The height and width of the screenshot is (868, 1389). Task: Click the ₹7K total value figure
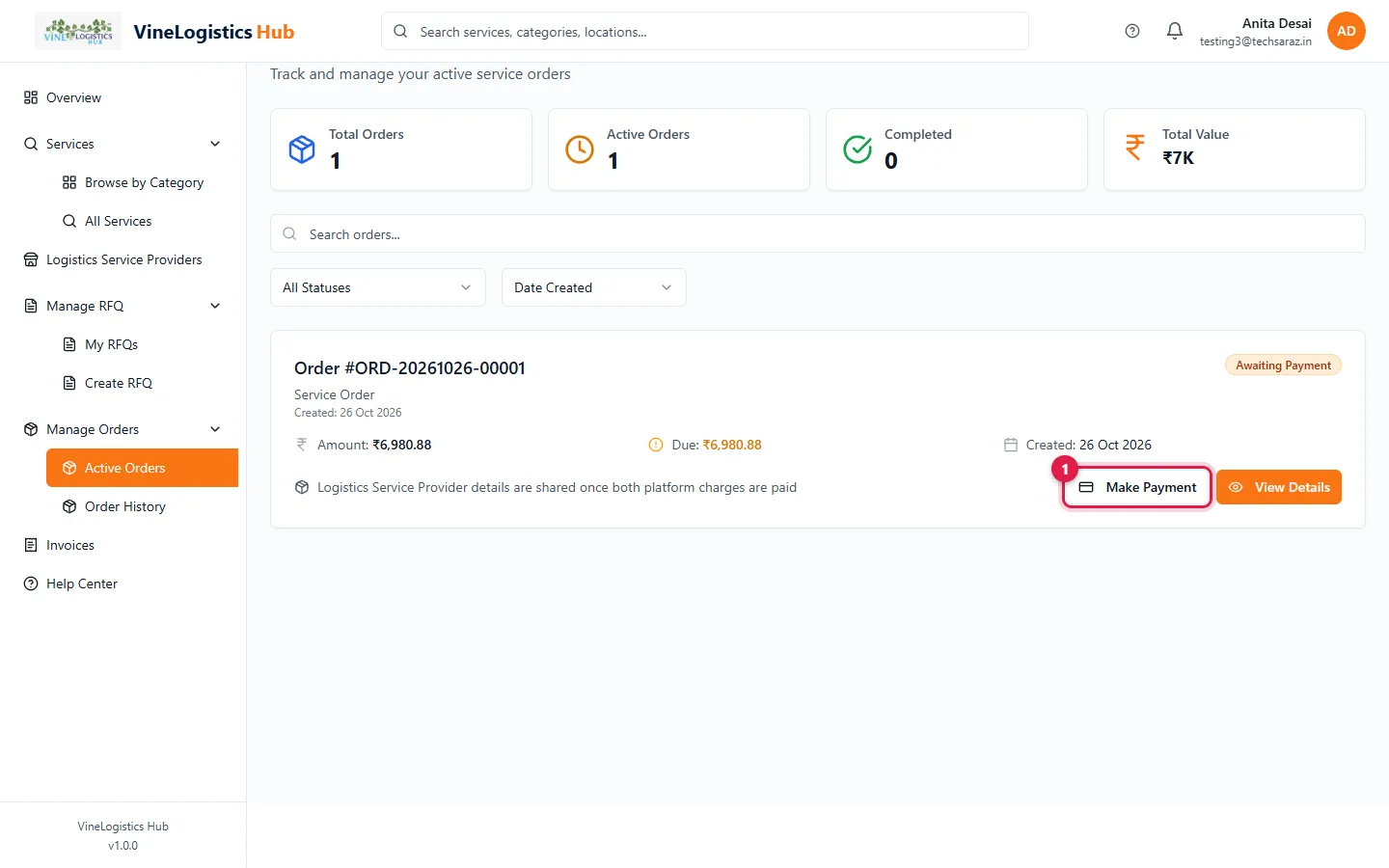point(1178,158)
